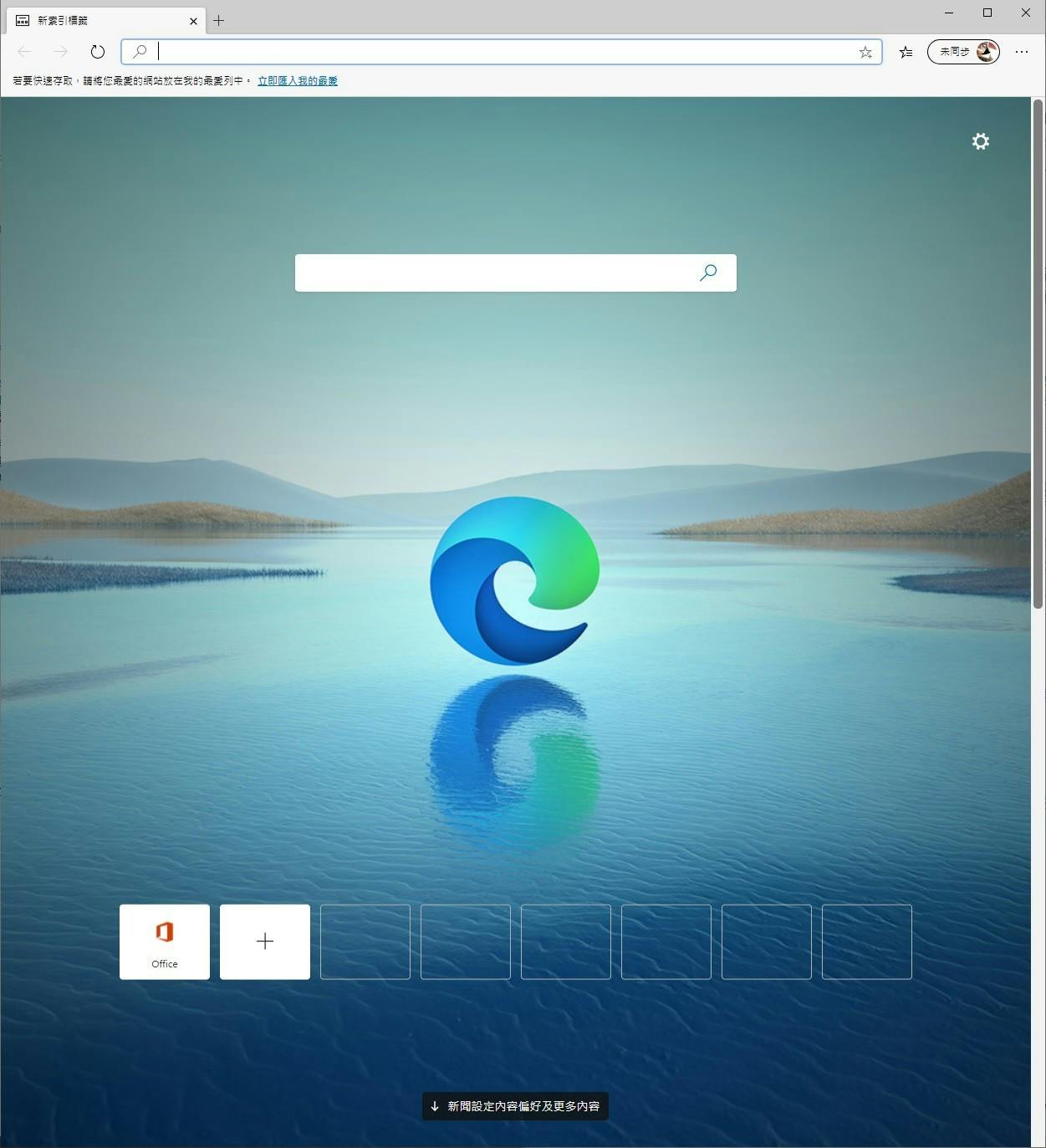
Task: Add a new site with the plus tile
Action: (x=265, y=941)
